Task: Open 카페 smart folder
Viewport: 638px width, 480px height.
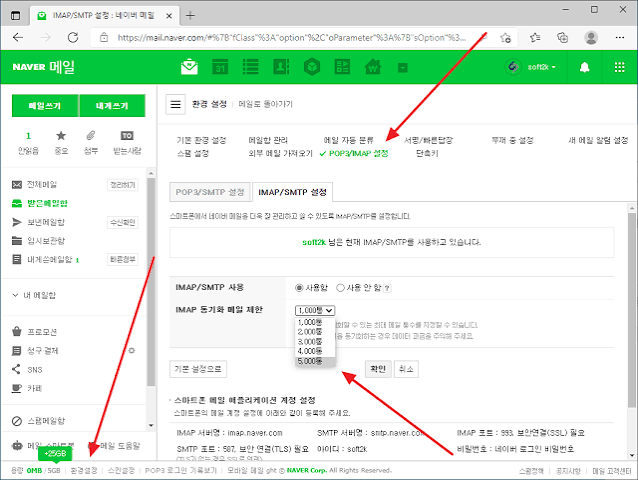Action: coord(35,388)
